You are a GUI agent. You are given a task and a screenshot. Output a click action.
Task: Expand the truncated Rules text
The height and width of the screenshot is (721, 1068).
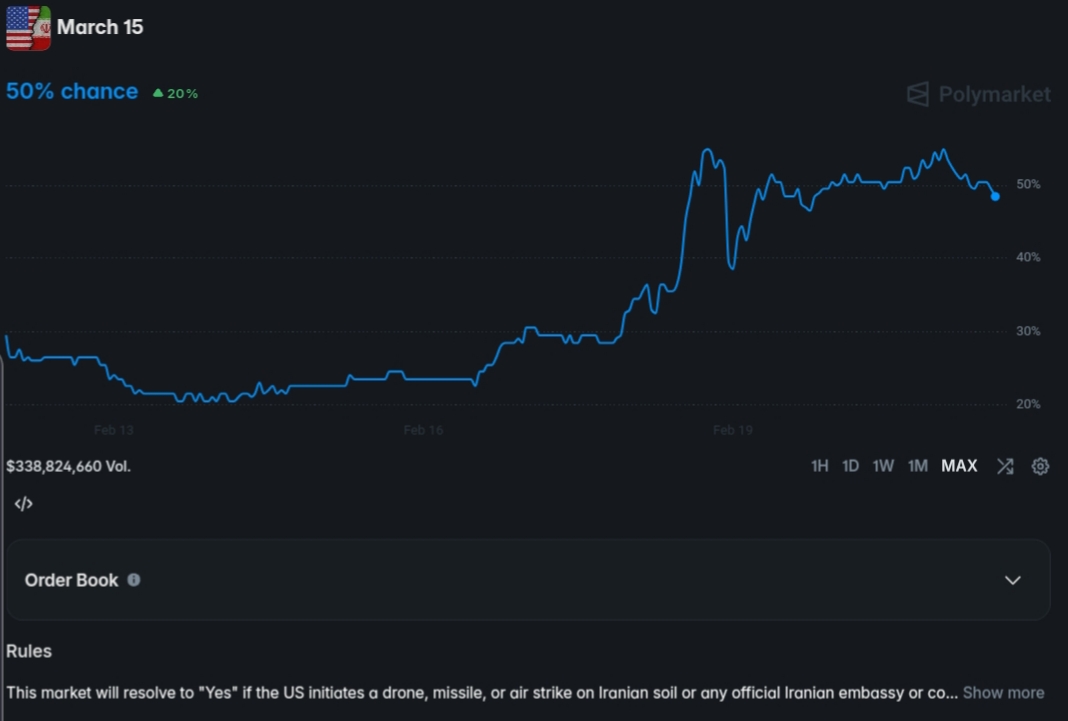pyautogui.click(x=1003, y=692)
